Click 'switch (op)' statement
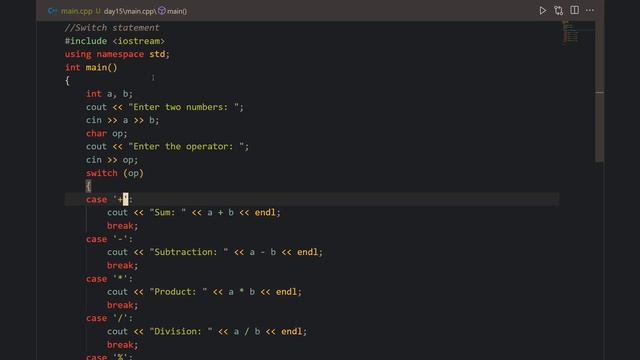Image resolution: width=640 pixels, height=360 pixels. [115, 173]
